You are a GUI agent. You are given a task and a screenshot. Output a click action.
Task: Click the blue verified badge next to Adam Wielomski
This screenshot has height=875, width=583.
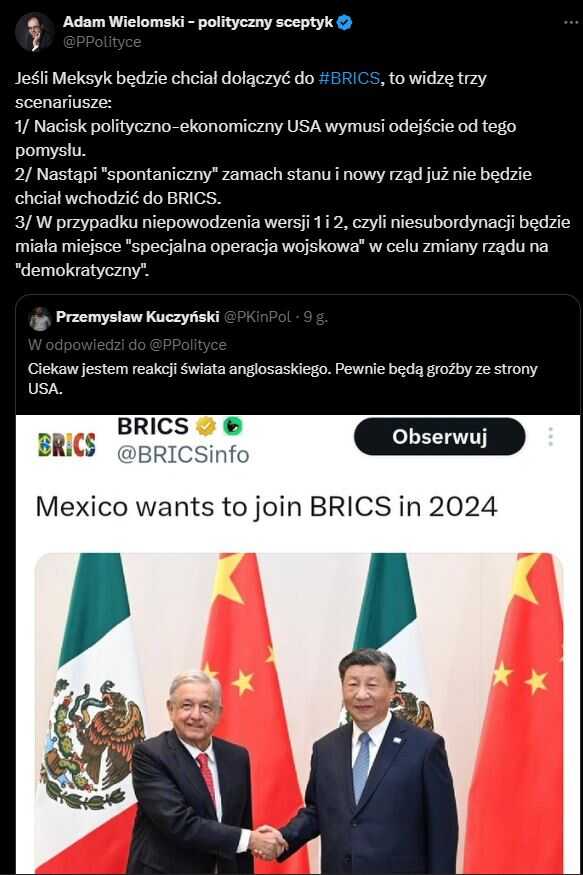(x=345, y=23)
